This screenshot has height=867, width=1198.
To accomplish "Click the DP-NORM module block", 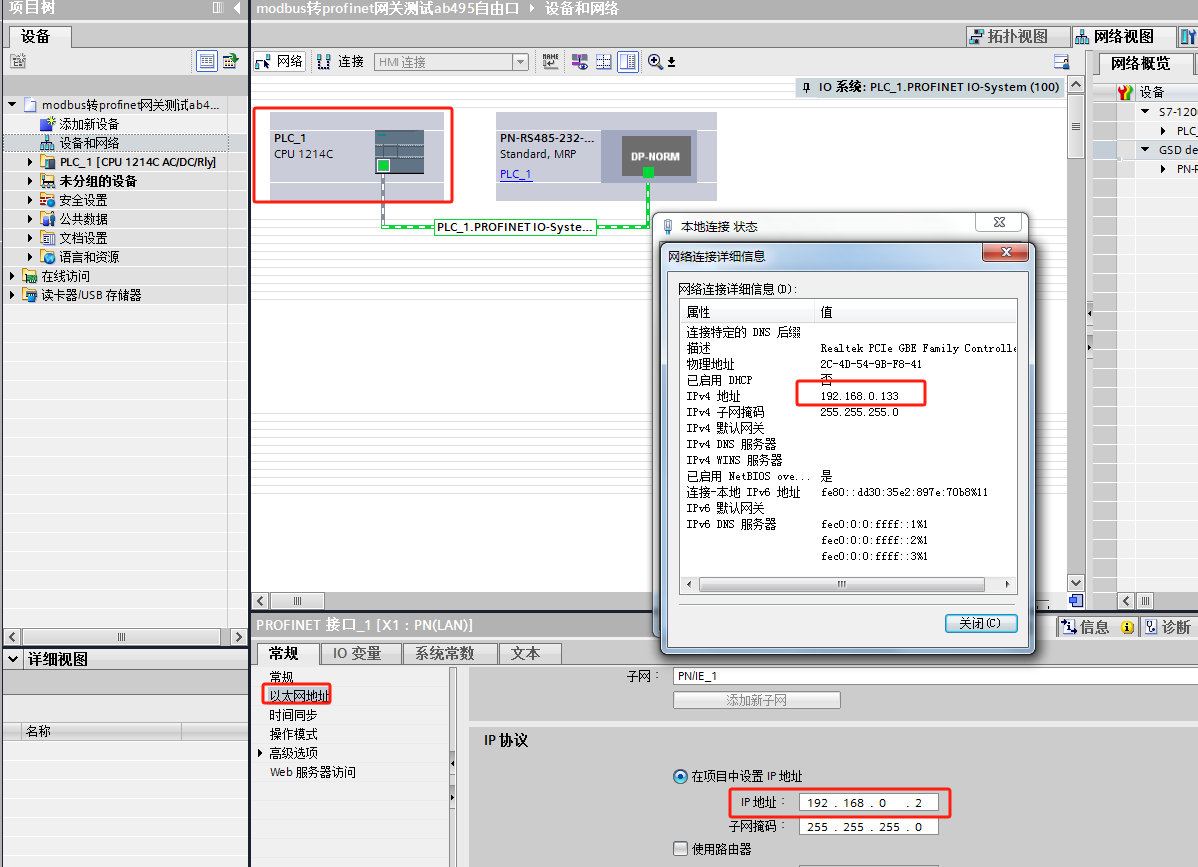I will (656, 156).
